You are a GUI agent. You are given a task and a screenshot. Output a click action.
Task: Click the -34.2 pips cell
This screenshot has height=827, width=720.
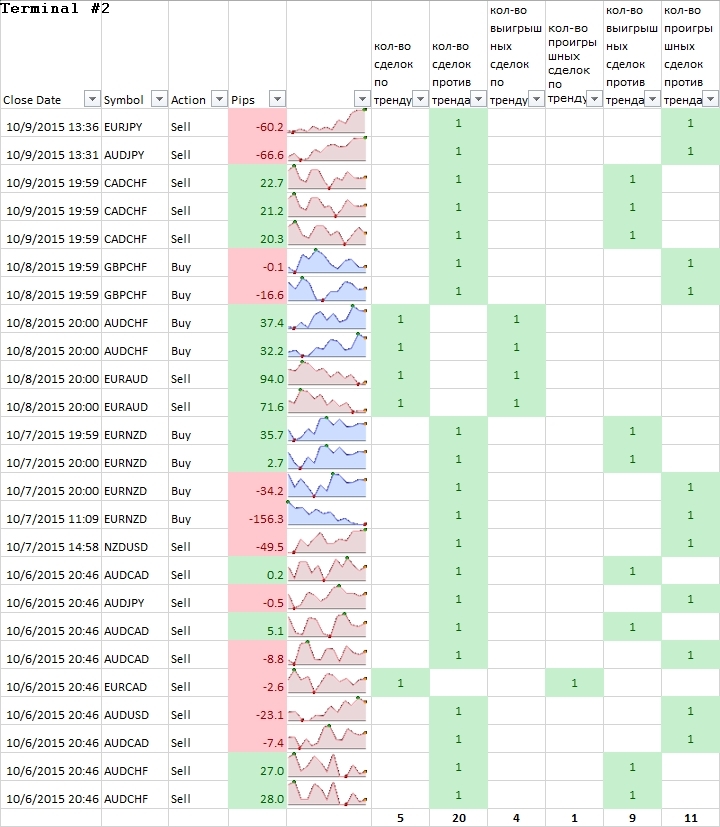coord(257,487)
